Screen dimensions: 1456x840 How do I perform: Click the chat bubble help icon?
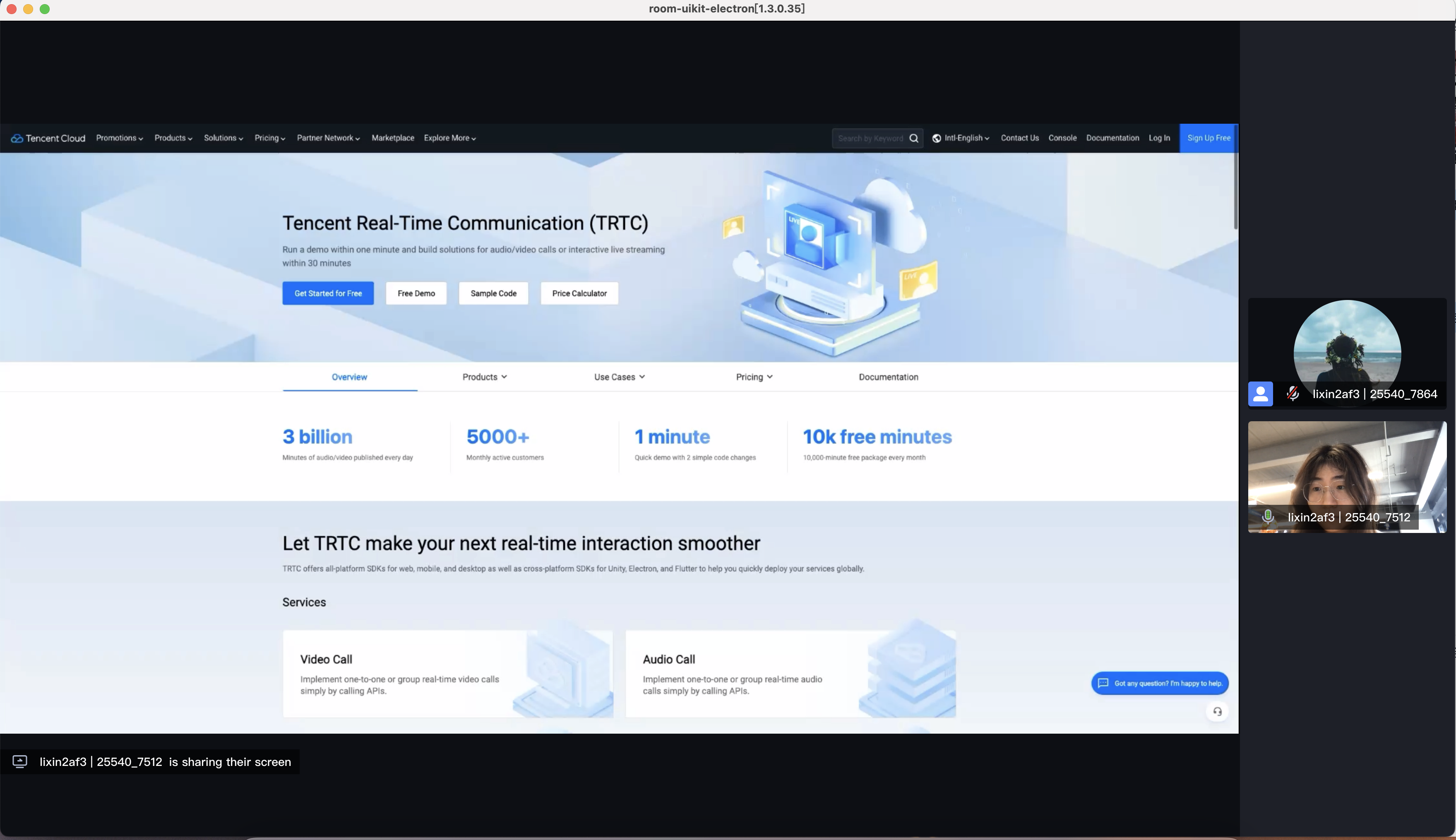tap(1103, 683)
